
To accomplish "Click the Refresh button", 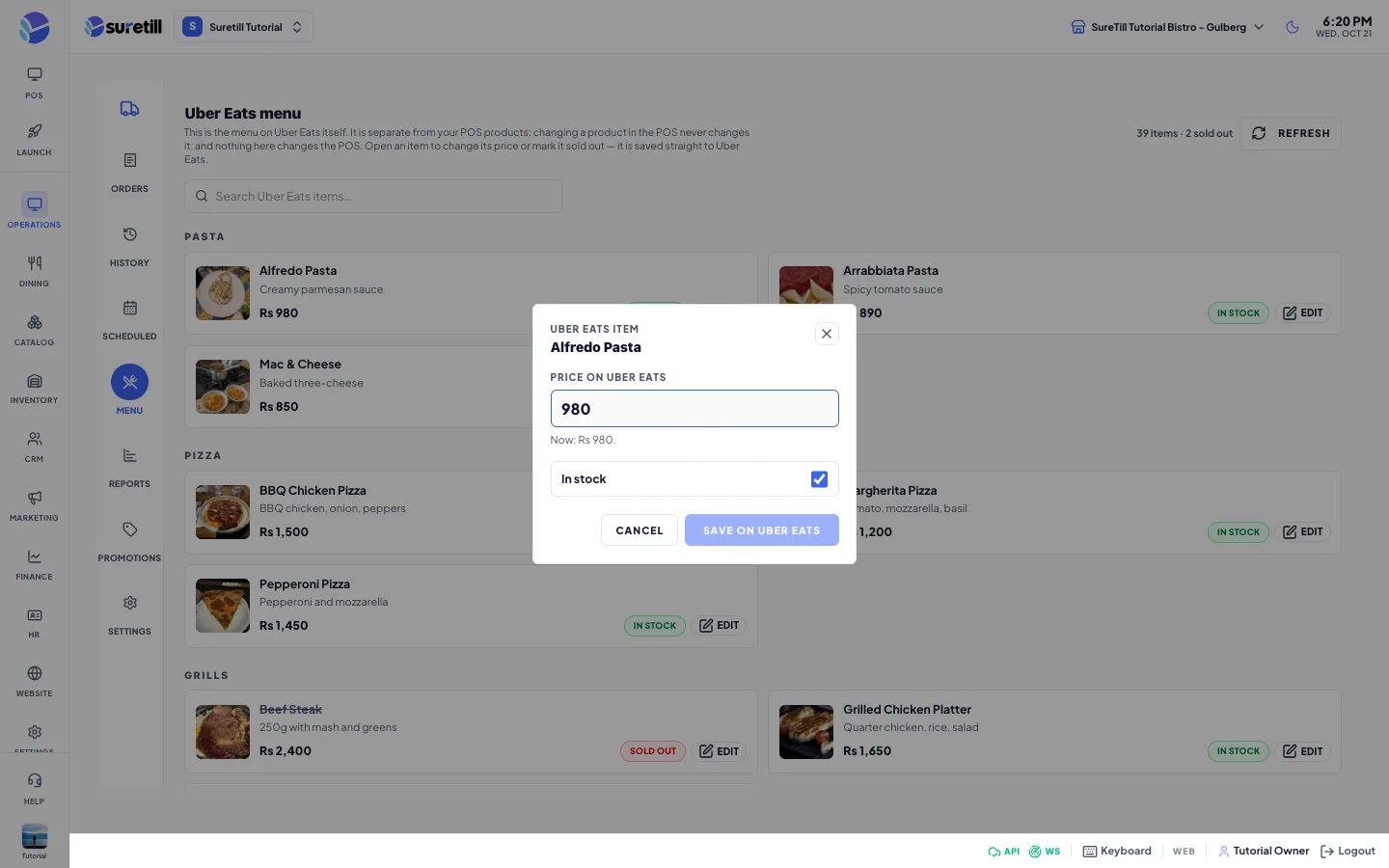I will pos(1291,133).
